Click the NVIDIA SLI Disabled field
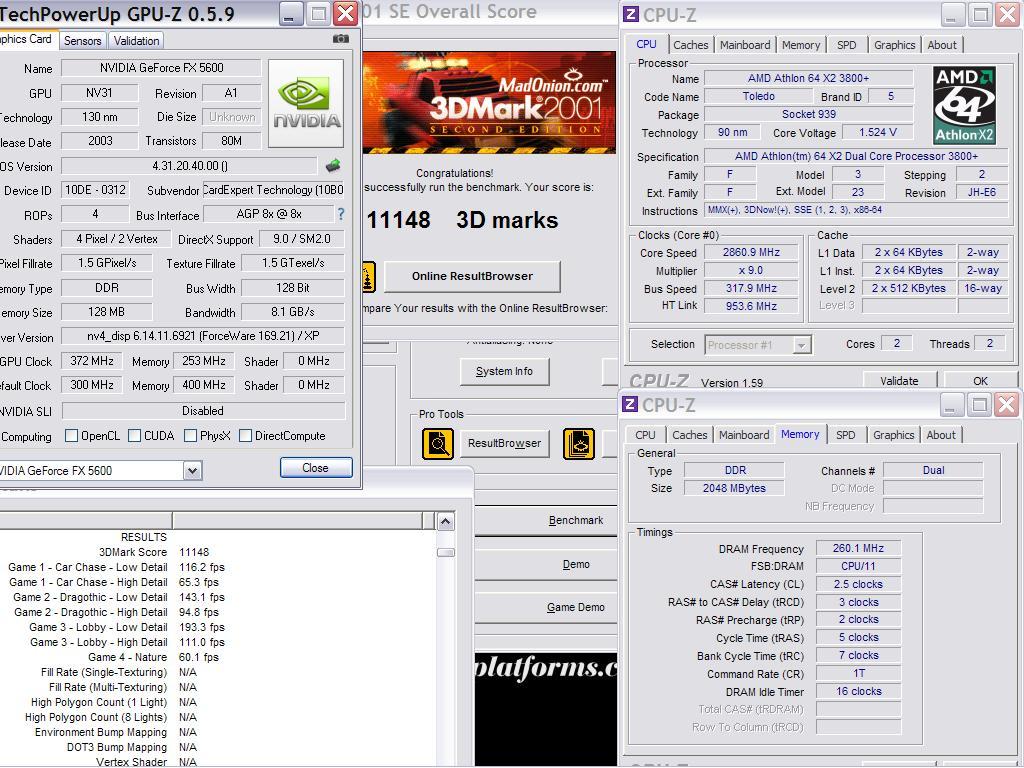The width and height of the screenshot is (1024, 768). click(203, 411)
